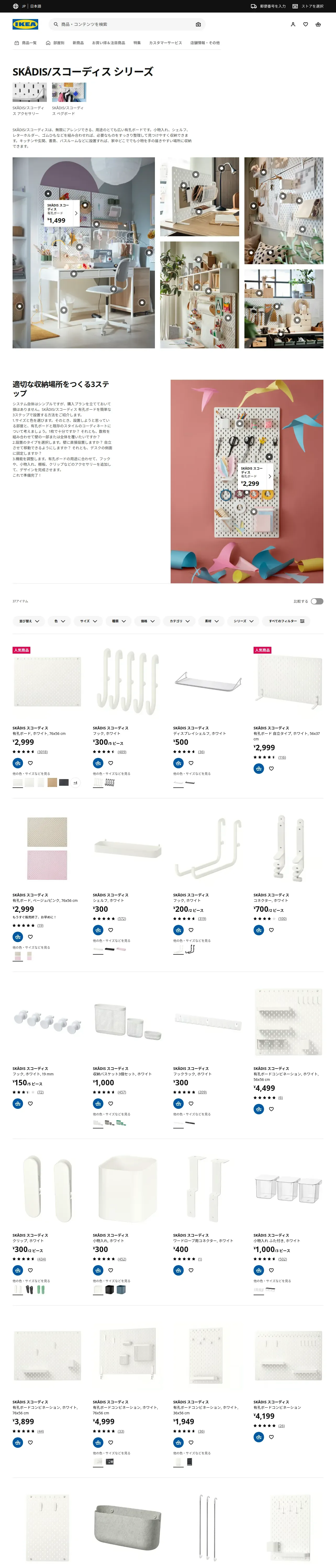Open the カテゴリ filter dropdown

(179, 621)
